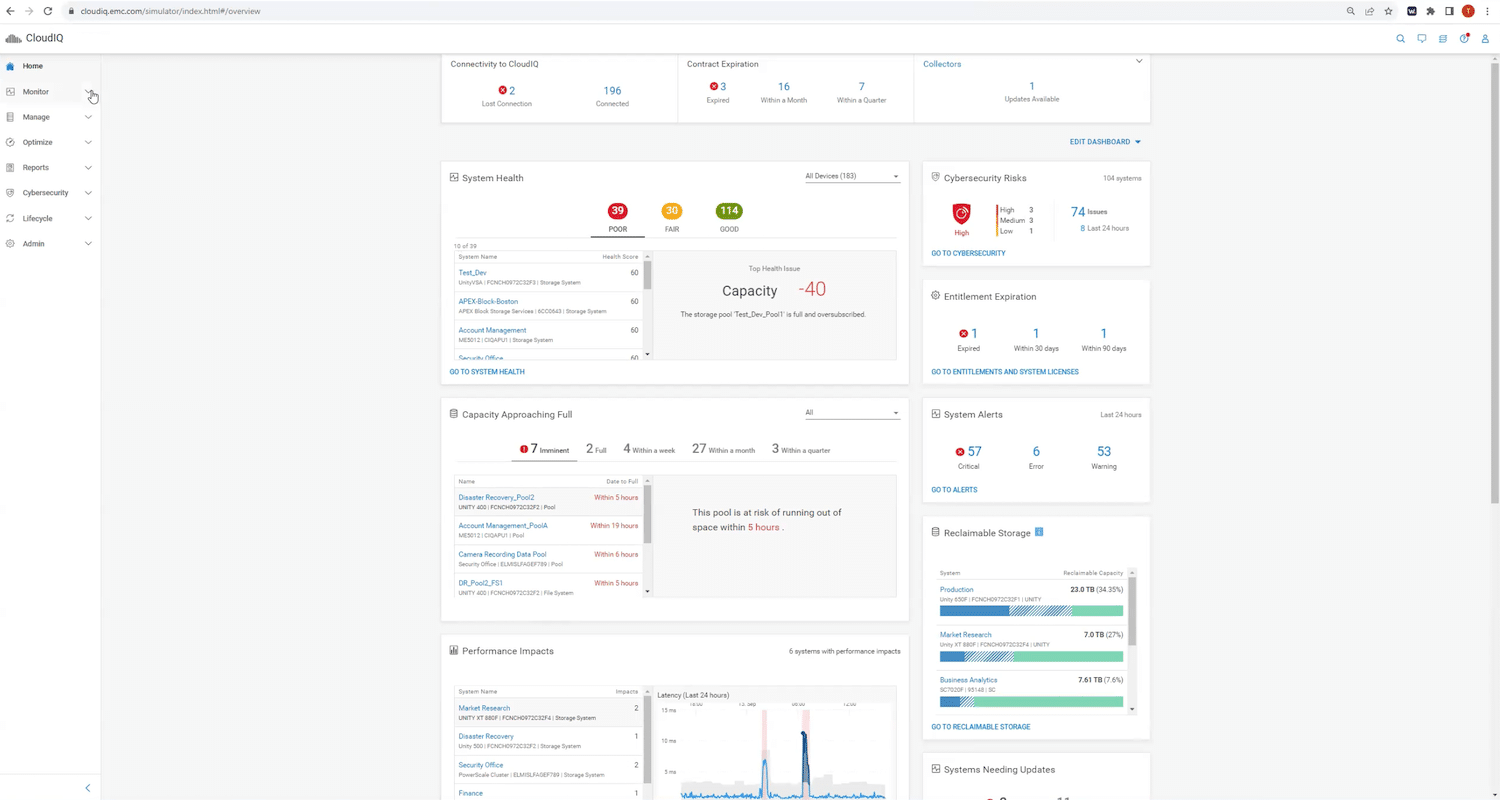The height and width of the screenshot is (800, 1500).
Task: Open global search magnifier in the CloudIQ header
Action: pos(1400,39)
